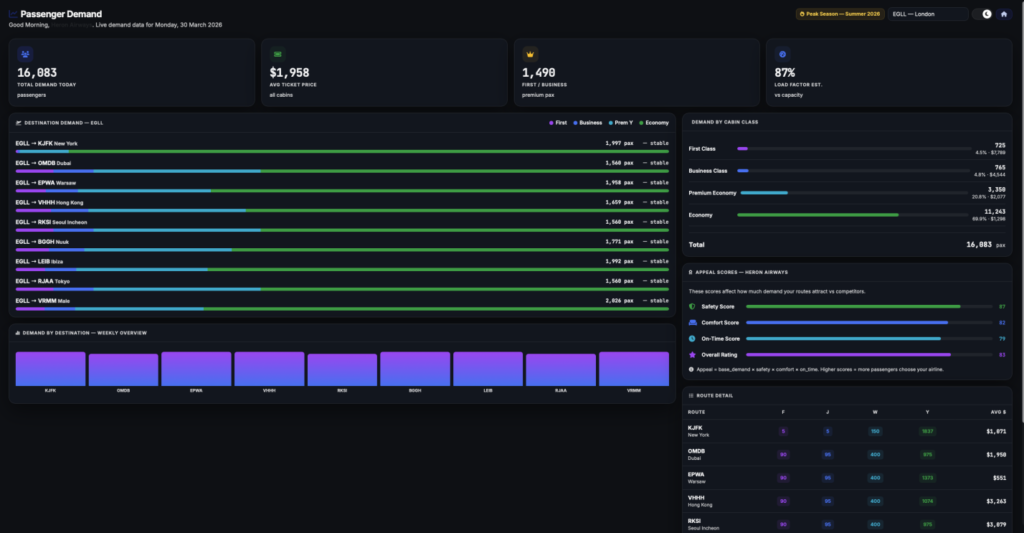
Task: Click the green cash icon on Avg Ticket Price
Action: click(277, 54)
